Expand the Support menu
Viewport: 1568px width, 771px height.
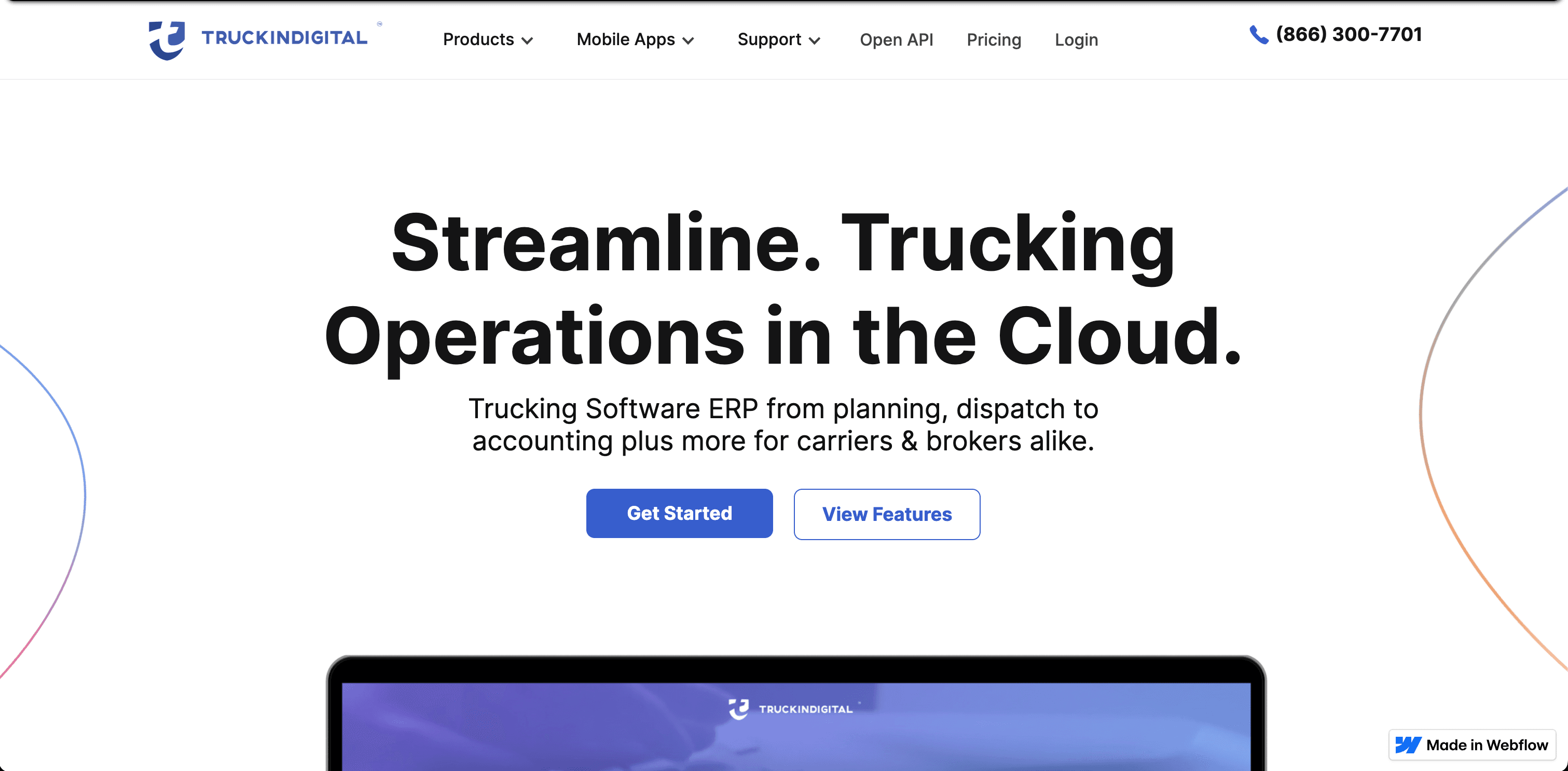[x=769, y=39]
